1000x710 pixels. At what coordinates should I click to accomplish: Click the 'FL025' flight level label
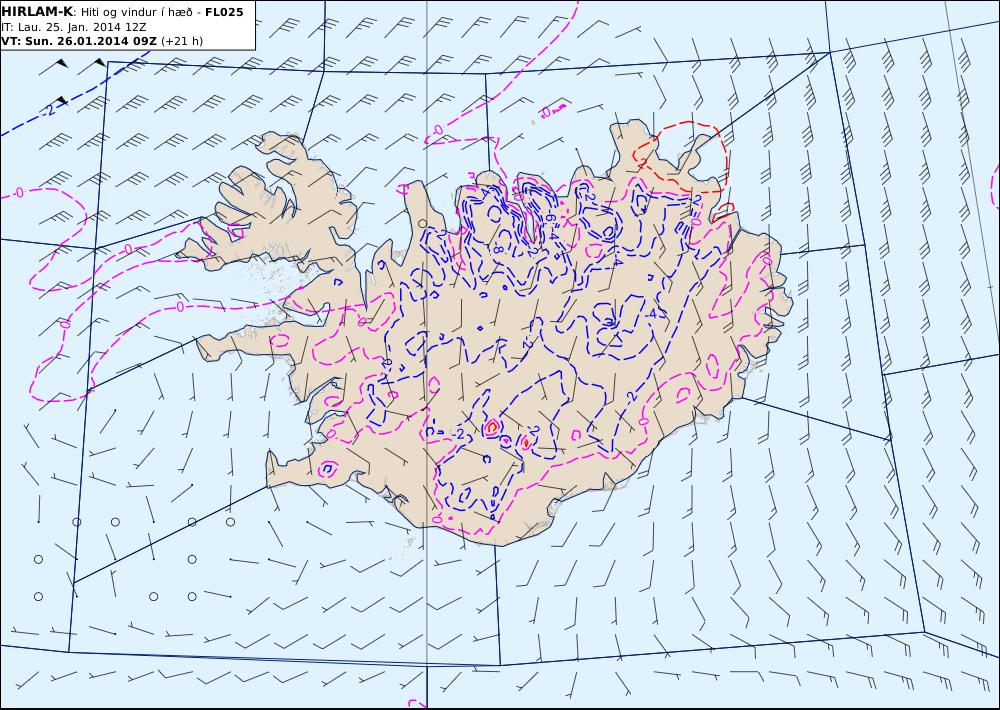(224, 12)
